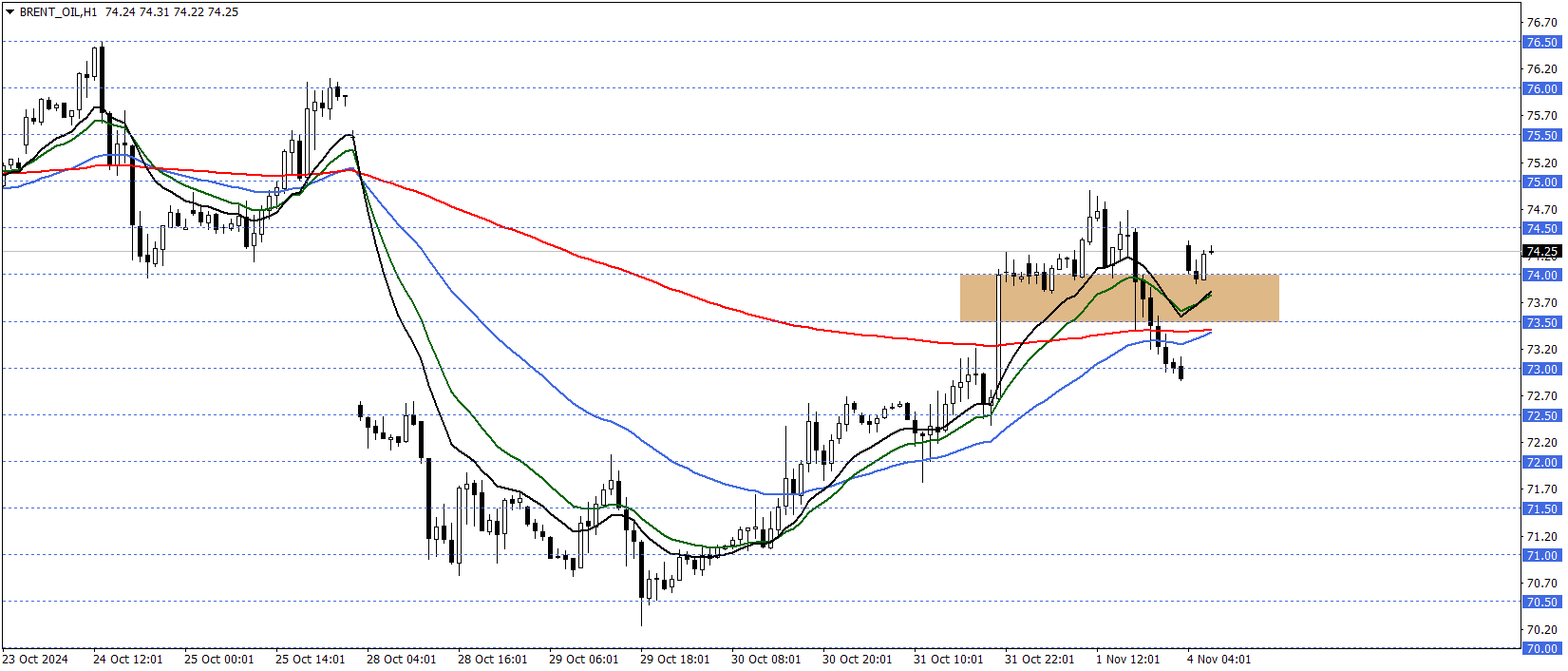
Task: Click the highlighted 73.00 level label
Action: (x=1541, y=369)
